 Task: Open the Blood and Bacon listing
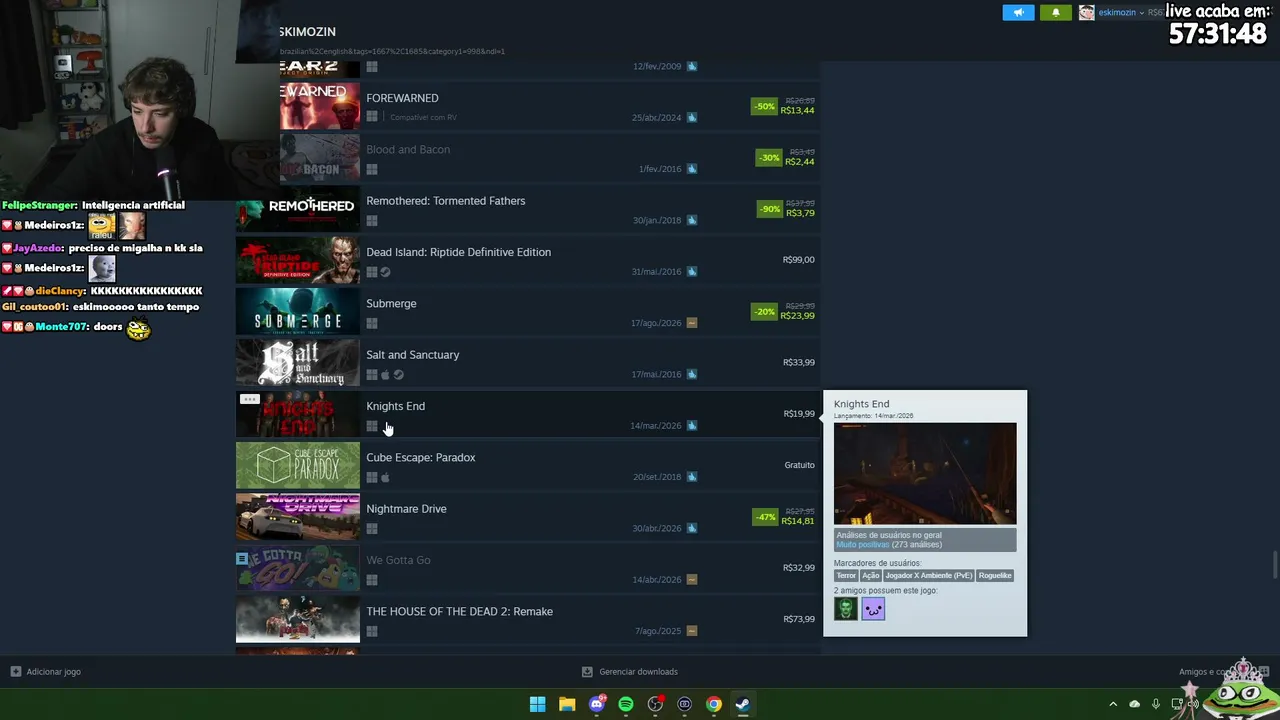click(408, 149)
